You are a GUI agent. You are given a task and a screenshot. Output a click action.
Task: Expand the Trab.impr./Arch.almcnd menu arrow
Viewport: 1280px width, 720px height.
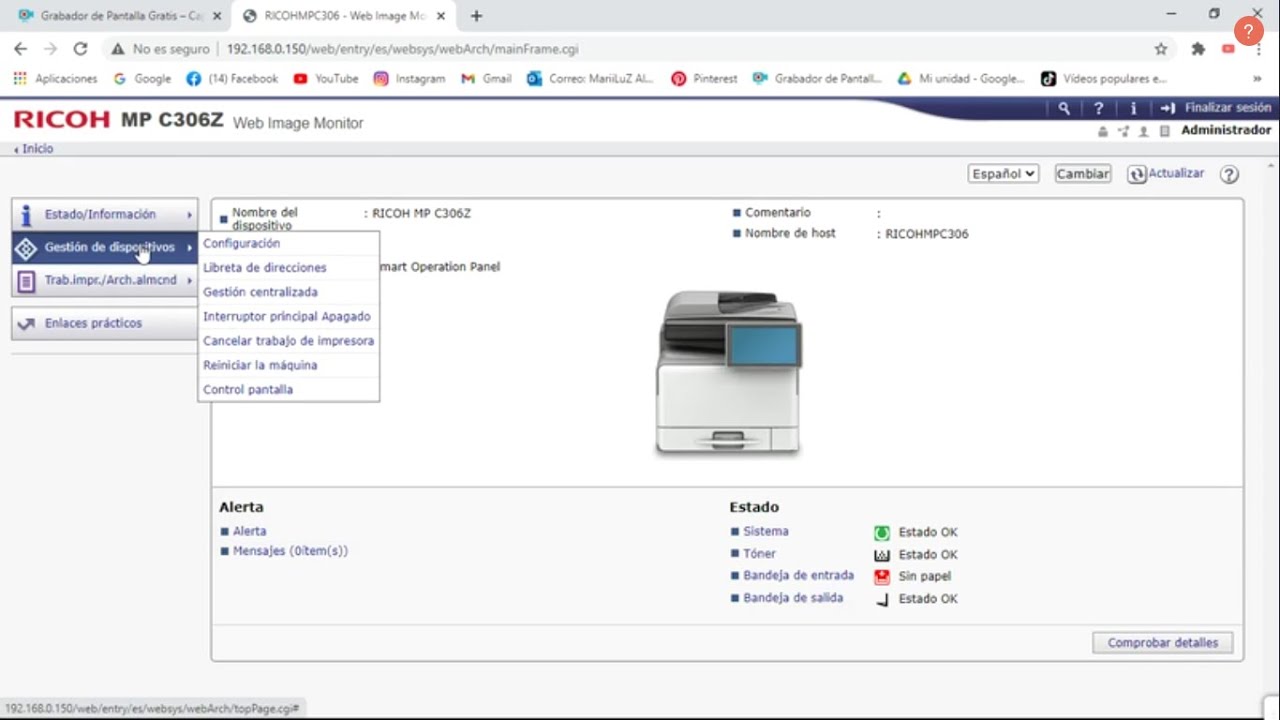[x=189, y=281]
